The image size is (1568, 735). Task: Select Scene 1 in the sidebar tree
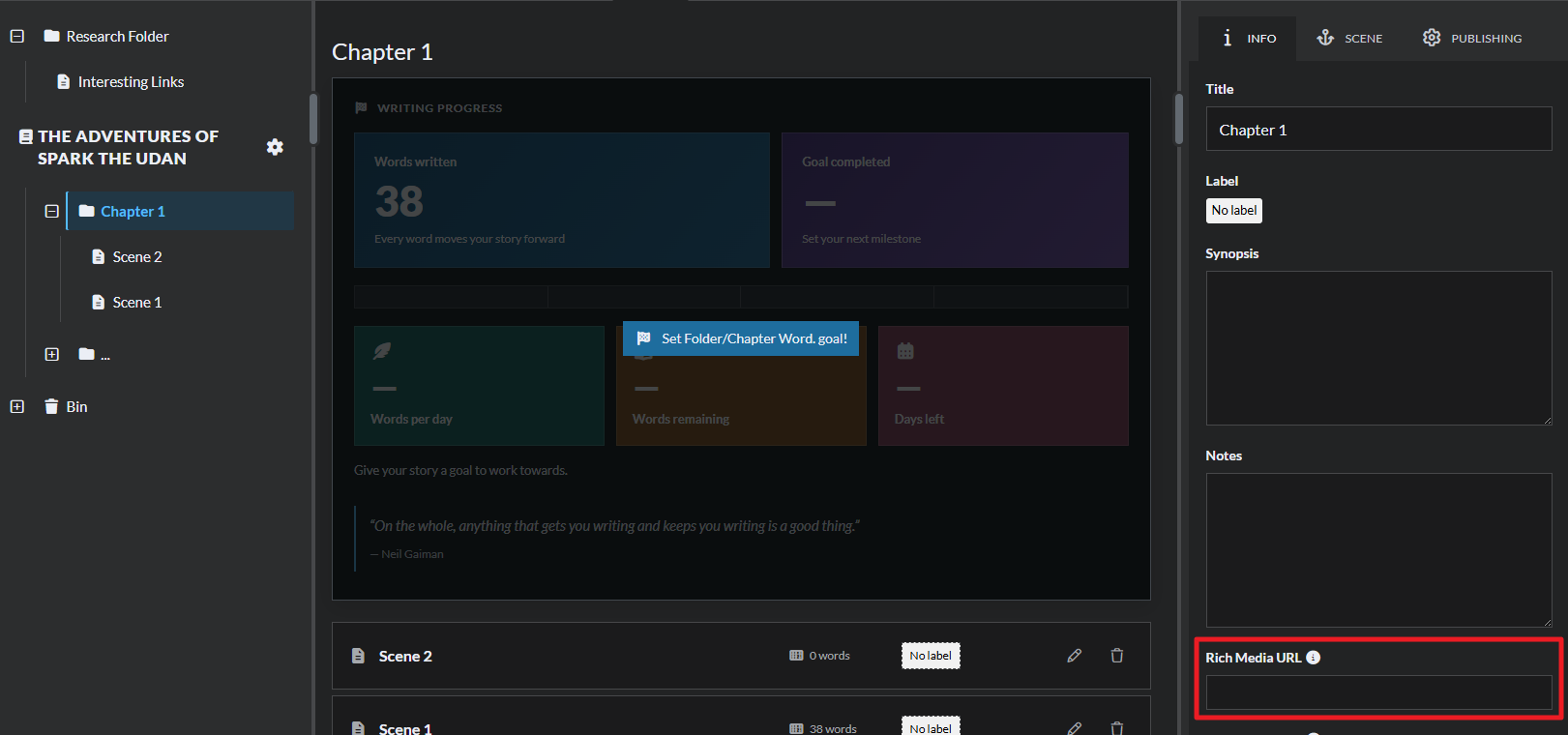[137, 303]
